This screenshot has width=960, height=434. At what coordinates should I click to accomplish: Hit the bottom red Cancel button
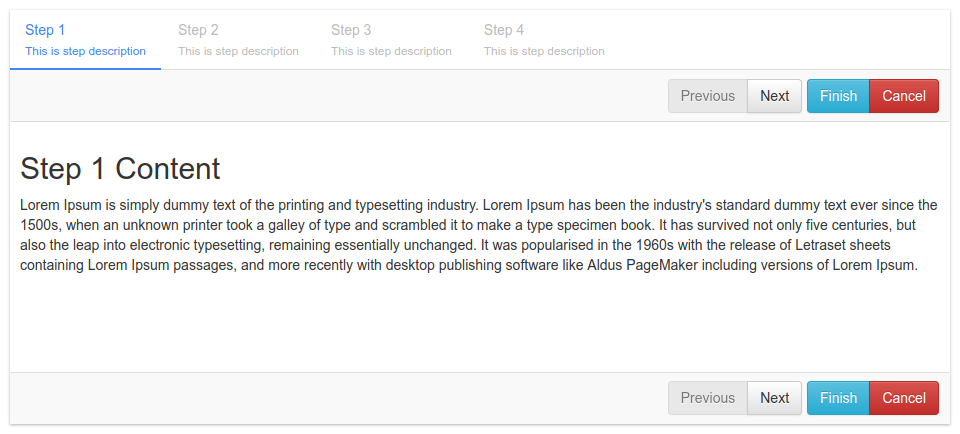point(904,398)
